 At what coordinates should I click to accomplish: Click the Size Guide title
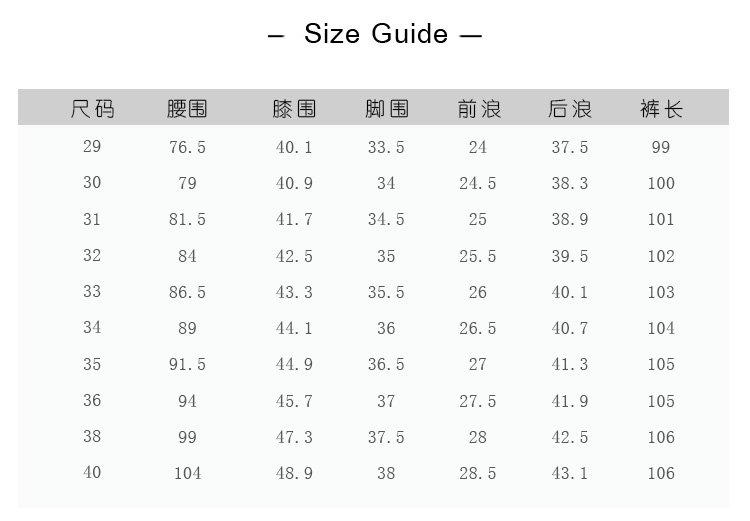point(375,34)
